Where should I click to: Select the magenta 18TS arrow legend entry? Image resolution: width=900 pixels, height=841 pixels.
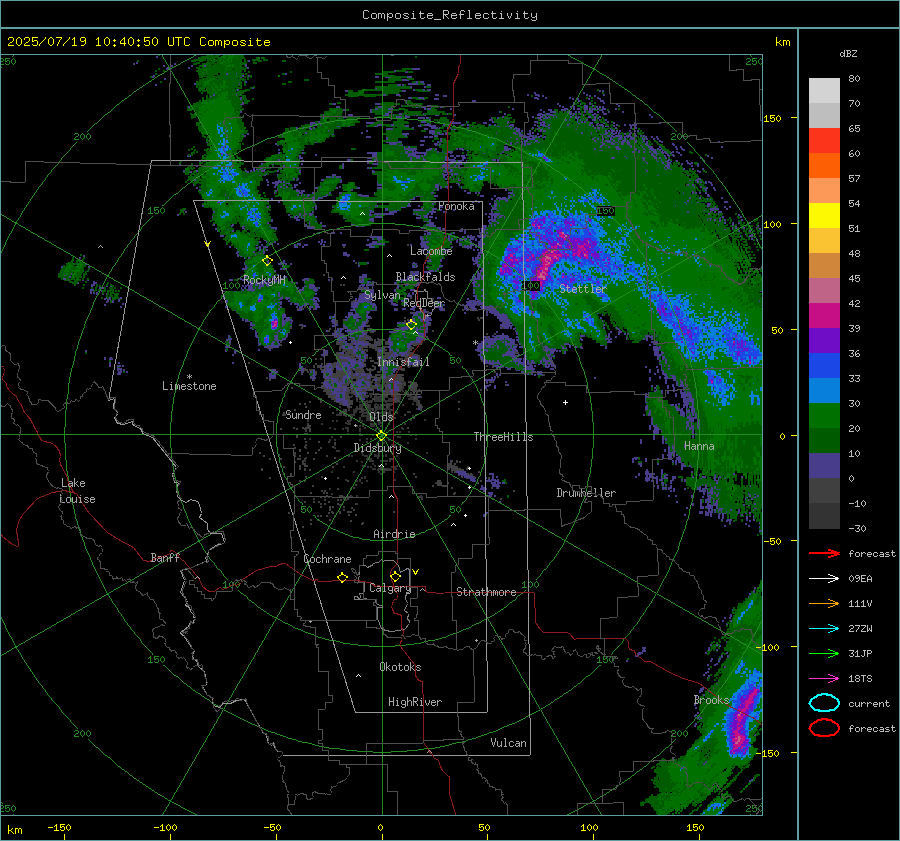tap(824, 679)
